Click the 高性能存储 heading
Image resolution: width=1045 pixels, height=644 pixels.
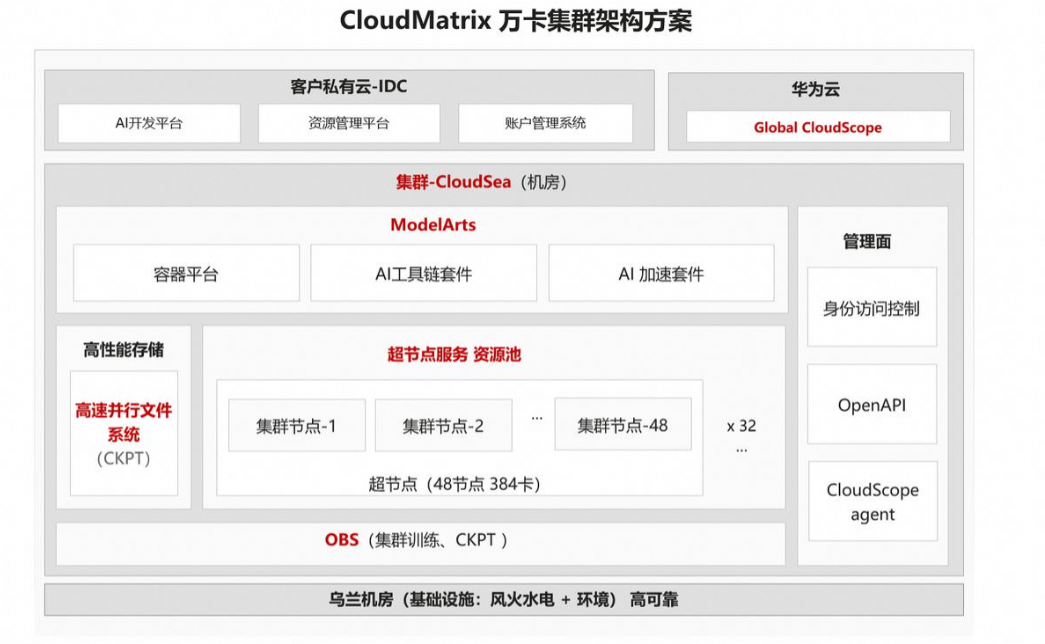(x=123, y=349)
